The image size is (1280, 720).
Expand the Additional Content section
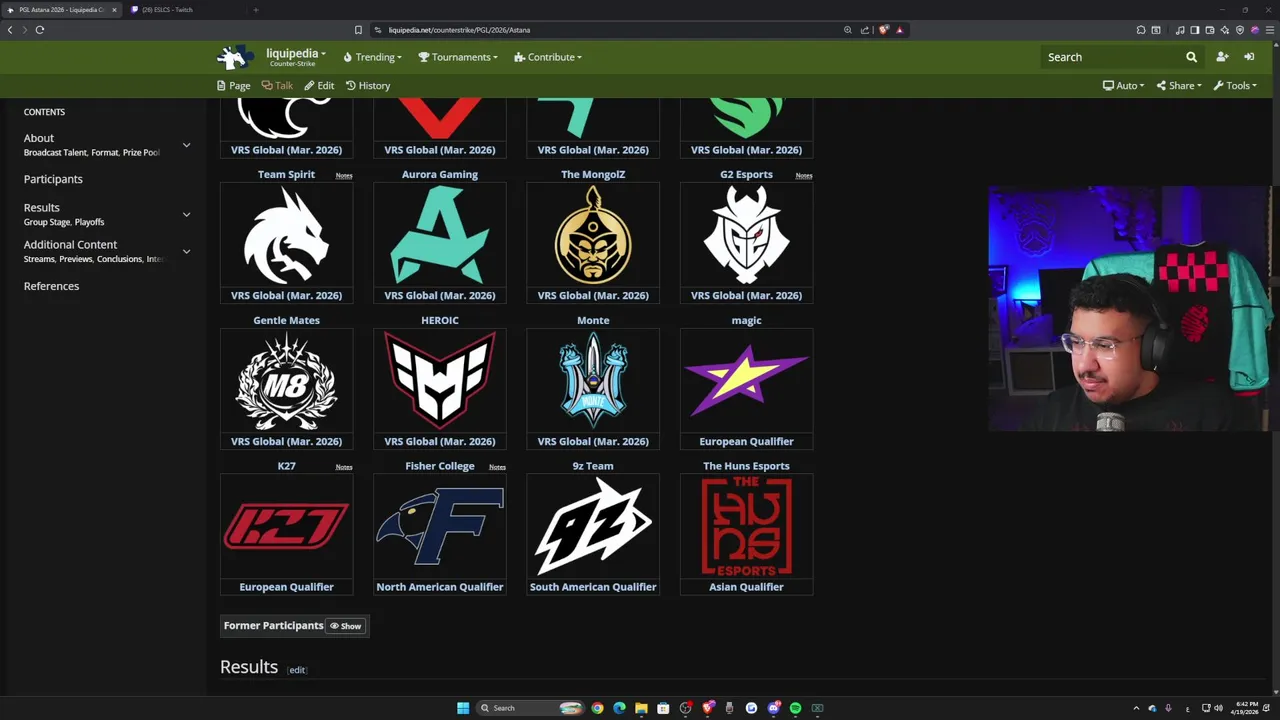point(186,251)
